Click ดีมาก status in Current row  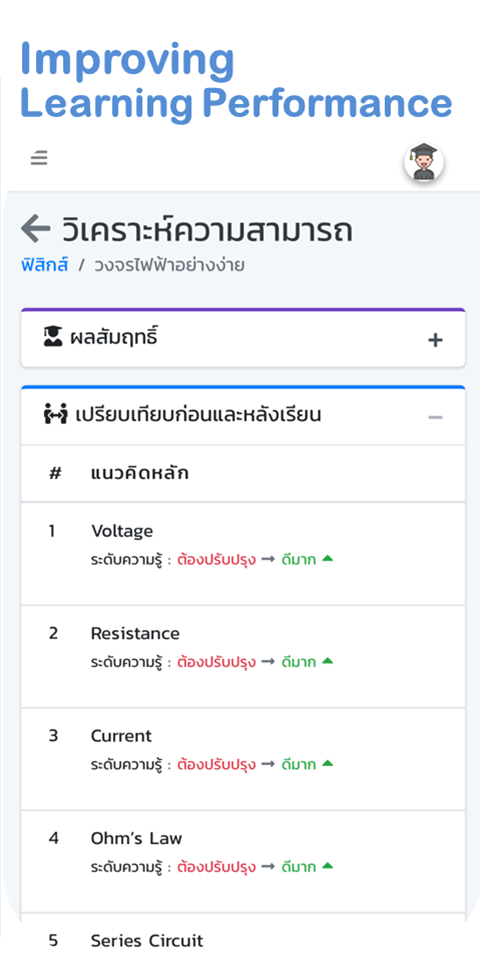[298, 764]
